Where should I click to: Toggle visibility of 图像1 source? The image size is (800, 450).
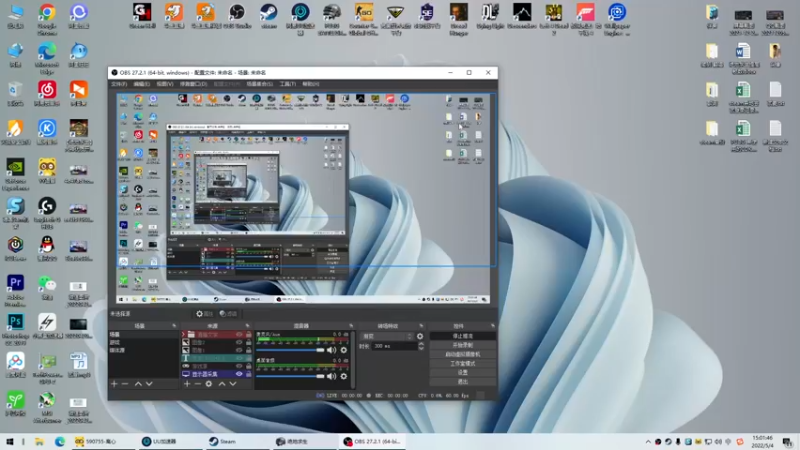coord(239,350)
